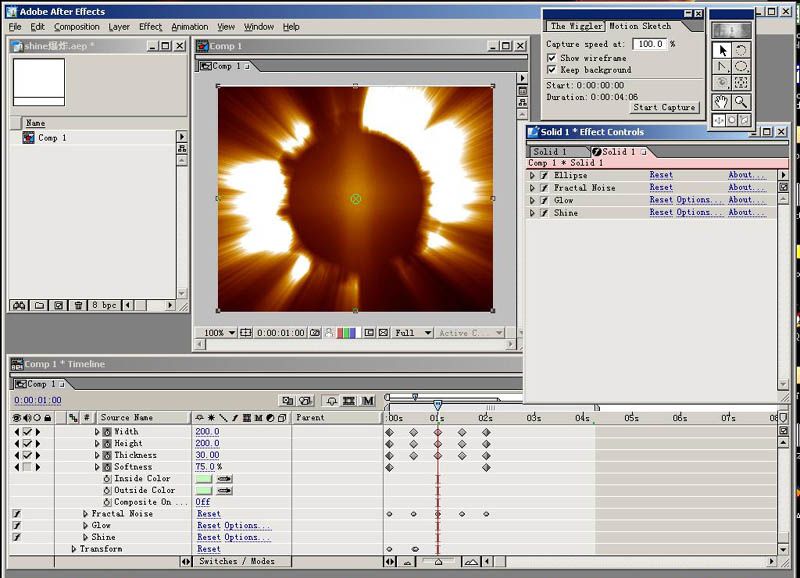Screen dimensions: 800x578
Task: Open the 100% magnification dropdown
Action: pyautogui.click(x=219, y=333)
